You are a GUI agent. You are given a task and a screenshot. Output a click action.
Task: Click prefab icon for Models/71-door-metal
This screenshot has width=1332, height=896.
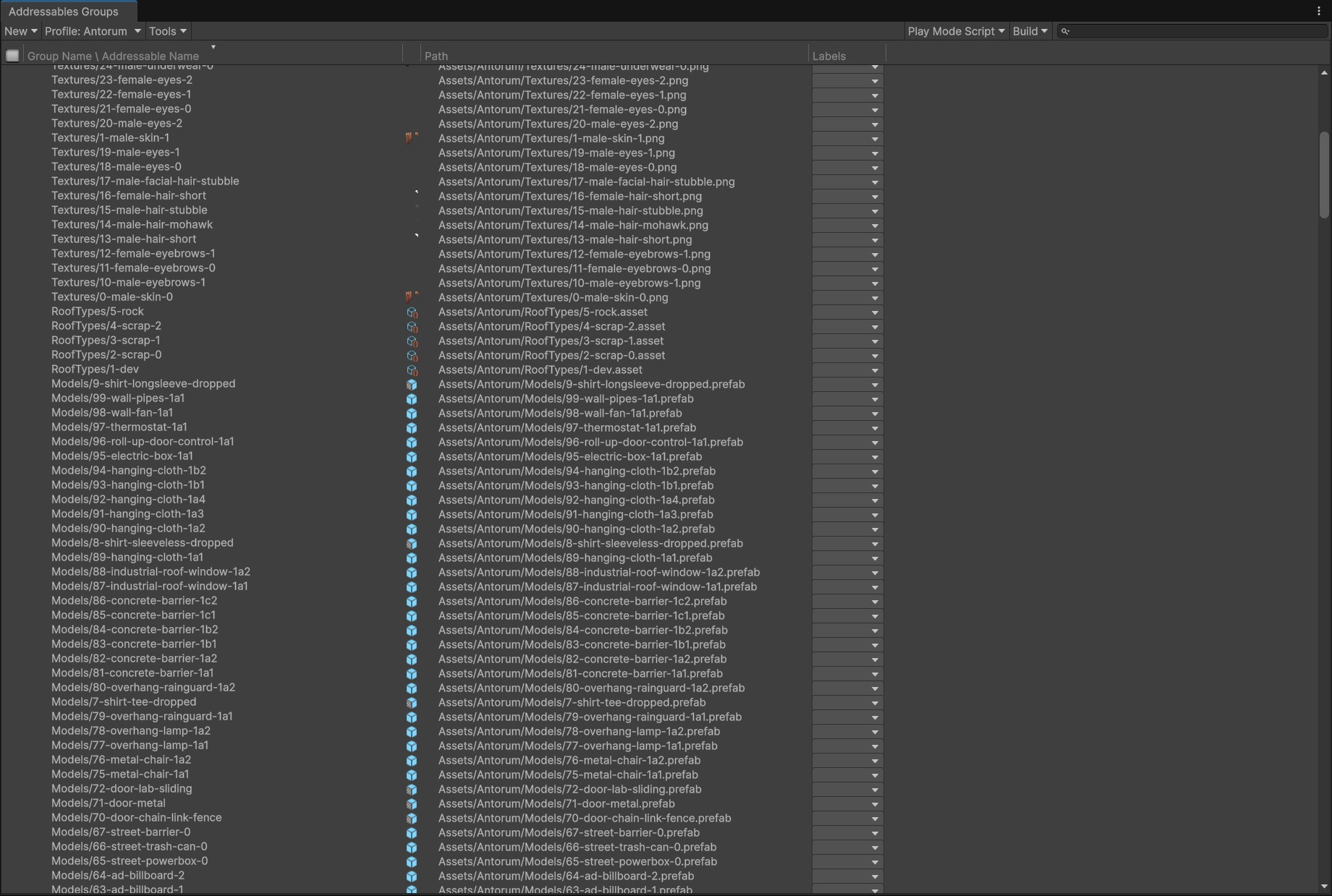[411, 804]
